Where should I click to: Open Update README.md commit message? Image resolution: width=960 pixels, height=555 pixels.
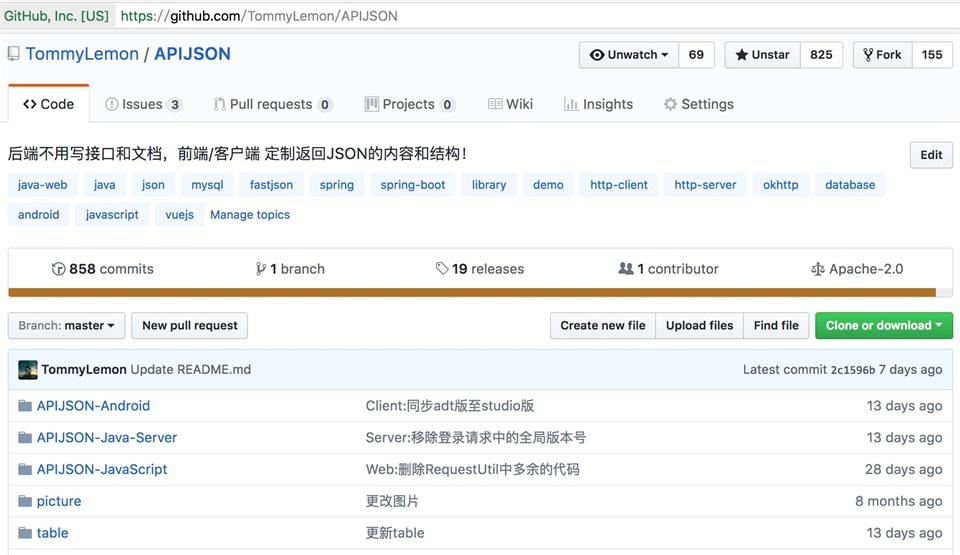(190, 369)
